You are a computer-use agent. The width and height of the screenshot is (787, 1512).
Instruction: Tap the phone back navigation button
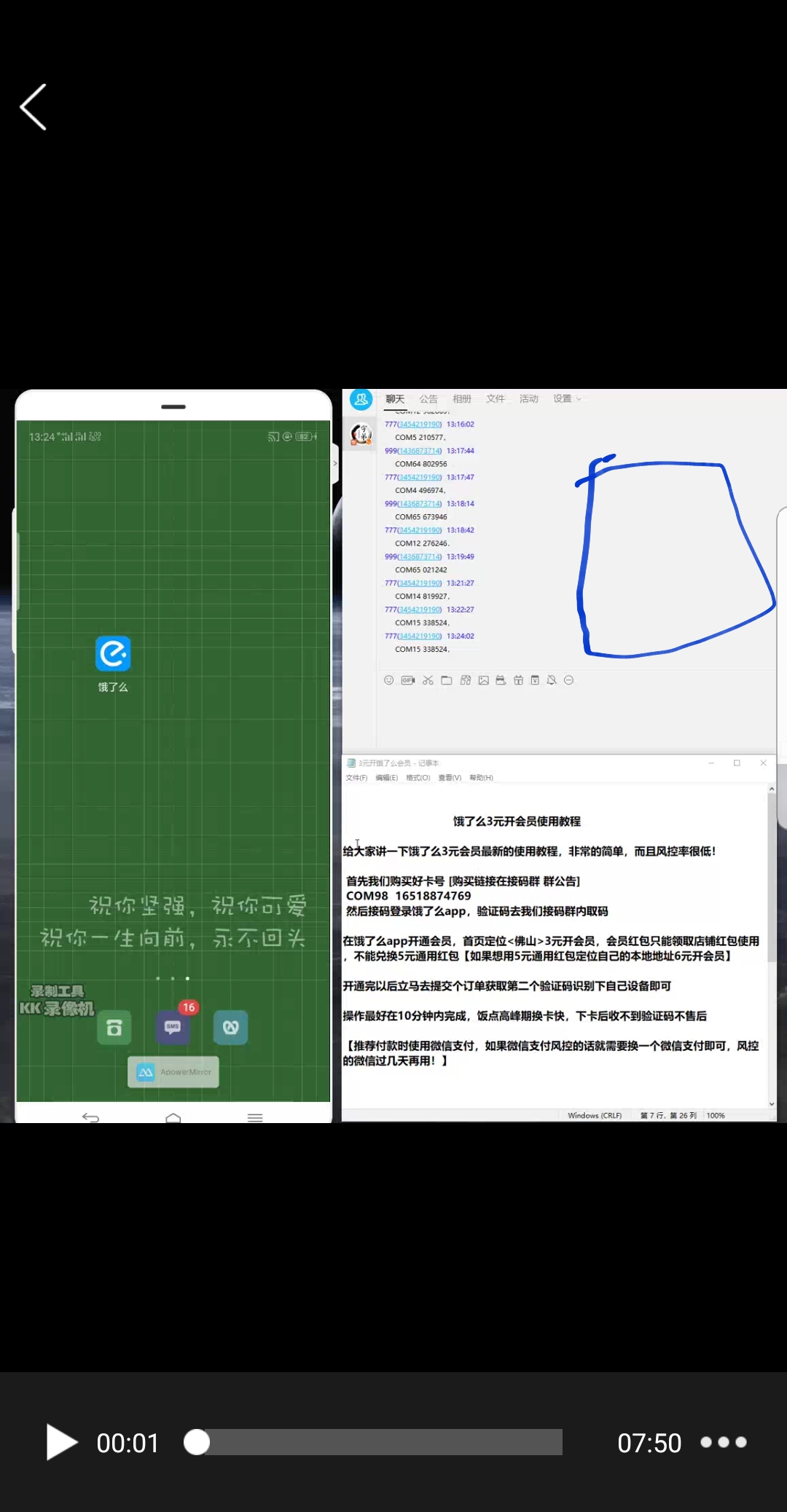[x=90, y=1117]
